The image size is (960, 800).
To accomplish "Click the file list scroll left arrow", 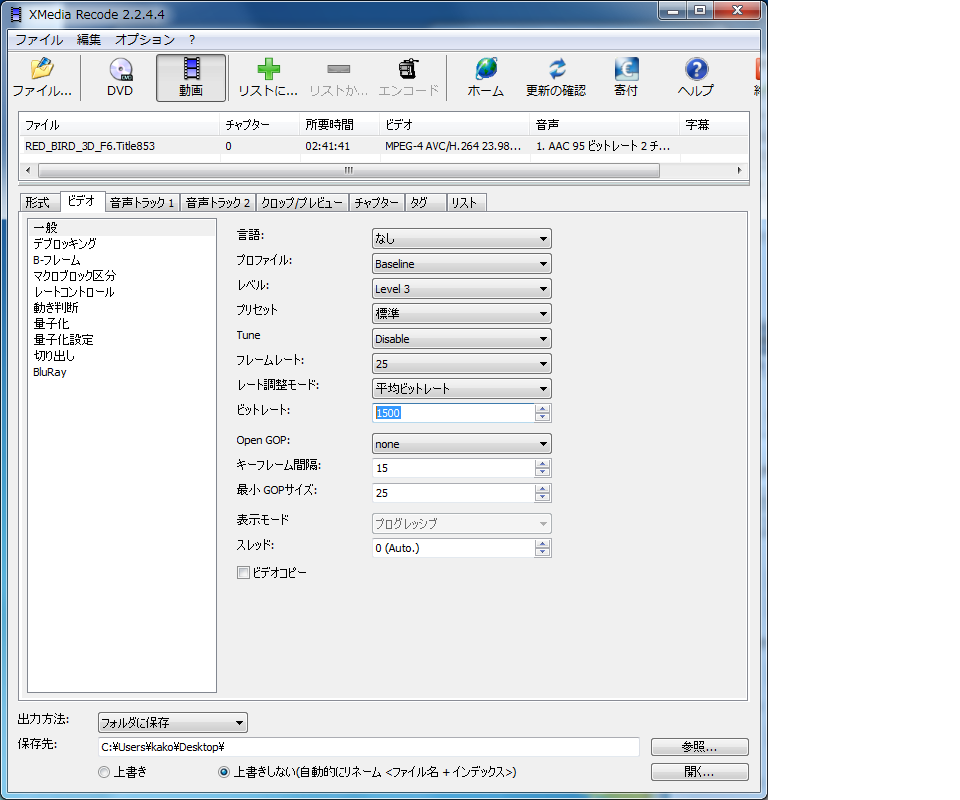I will pyautogui.click(x=28, y=170).
